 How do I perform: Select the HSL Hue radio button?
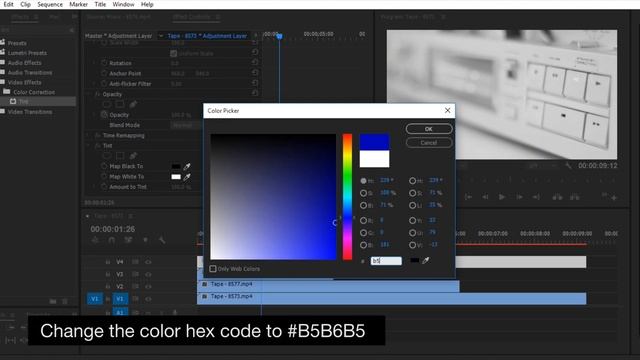pos(413,180)
